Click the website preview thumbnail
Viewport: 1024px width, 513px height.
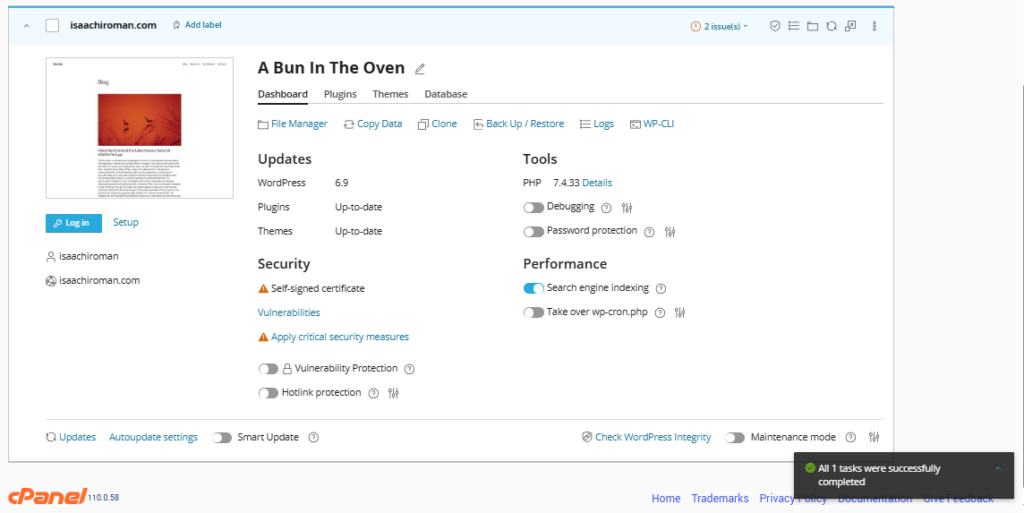(140, 128)
